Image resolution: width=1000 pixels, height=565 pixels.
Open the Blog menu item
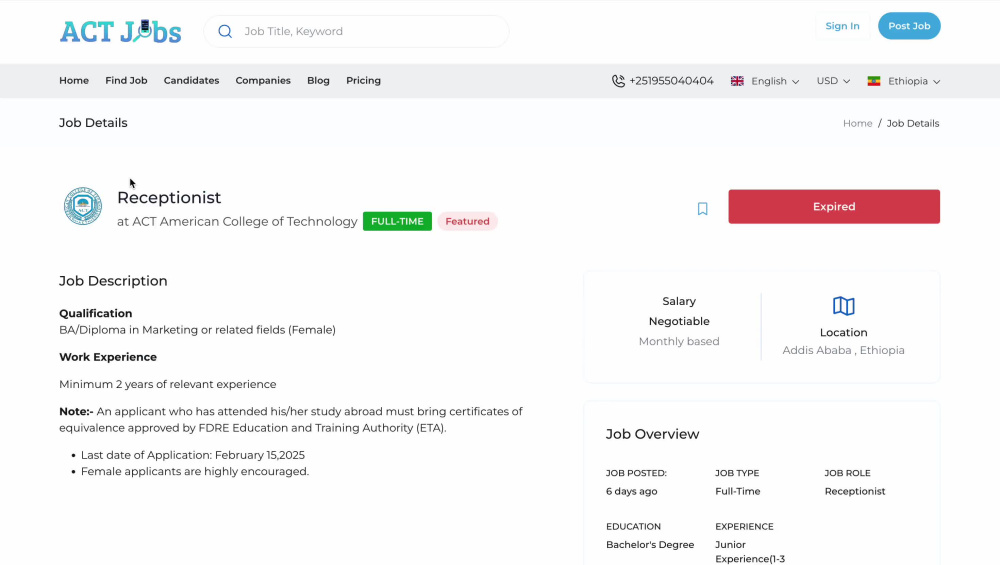coord(318,80)
